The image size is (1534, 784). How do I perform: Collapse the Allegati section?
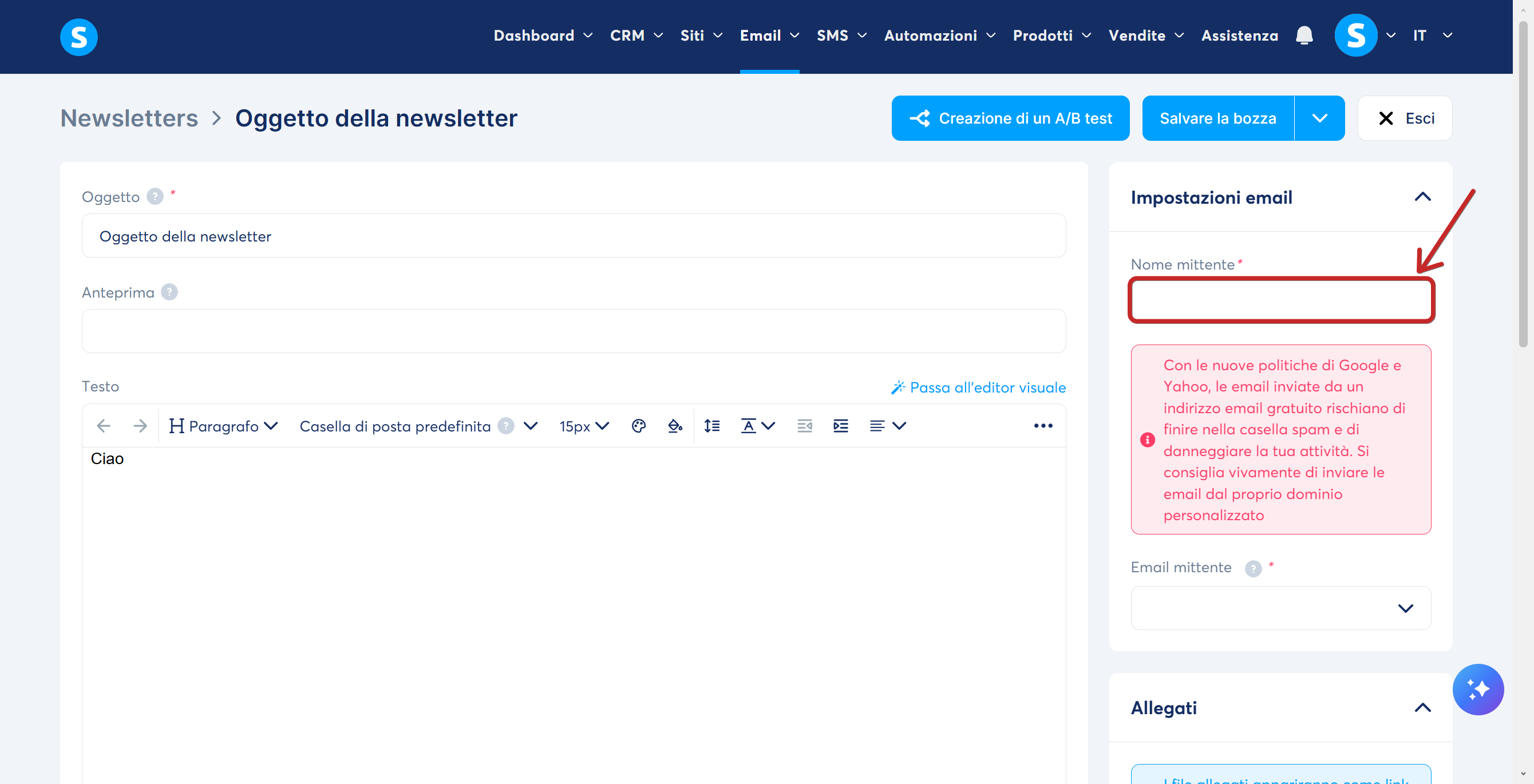coord(1422,708)
